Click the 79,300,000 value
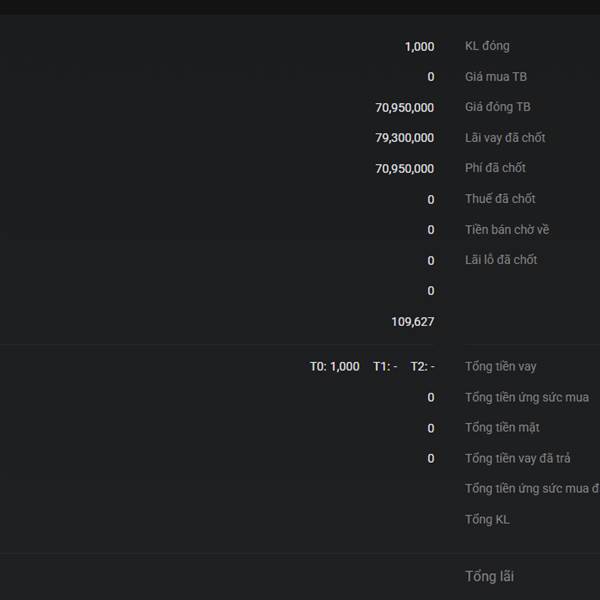This screenshot has width=600, height=600. [405, 138]
